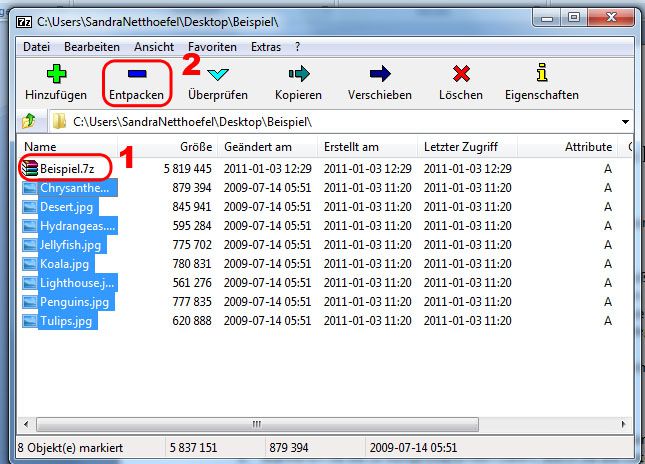Click the Hydrangeas image file icon

pos(30,226)
